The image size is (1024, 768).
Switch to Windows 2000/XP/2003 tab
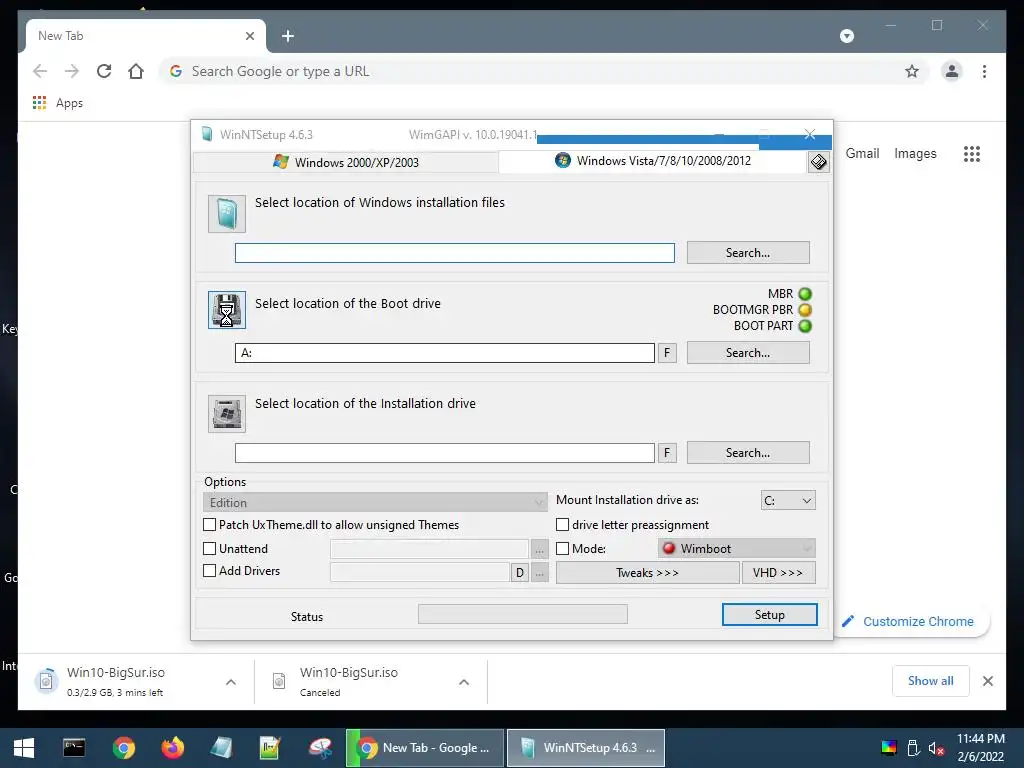(x=345, y=163)
